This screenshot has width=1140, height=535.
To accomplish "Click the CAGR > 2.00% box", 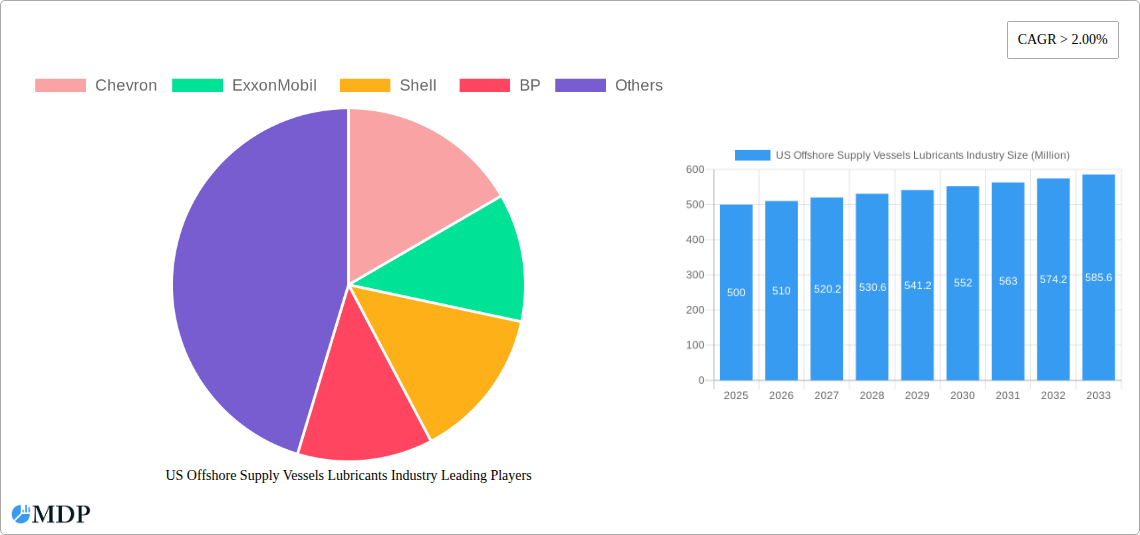I will tap(1062, 40).
